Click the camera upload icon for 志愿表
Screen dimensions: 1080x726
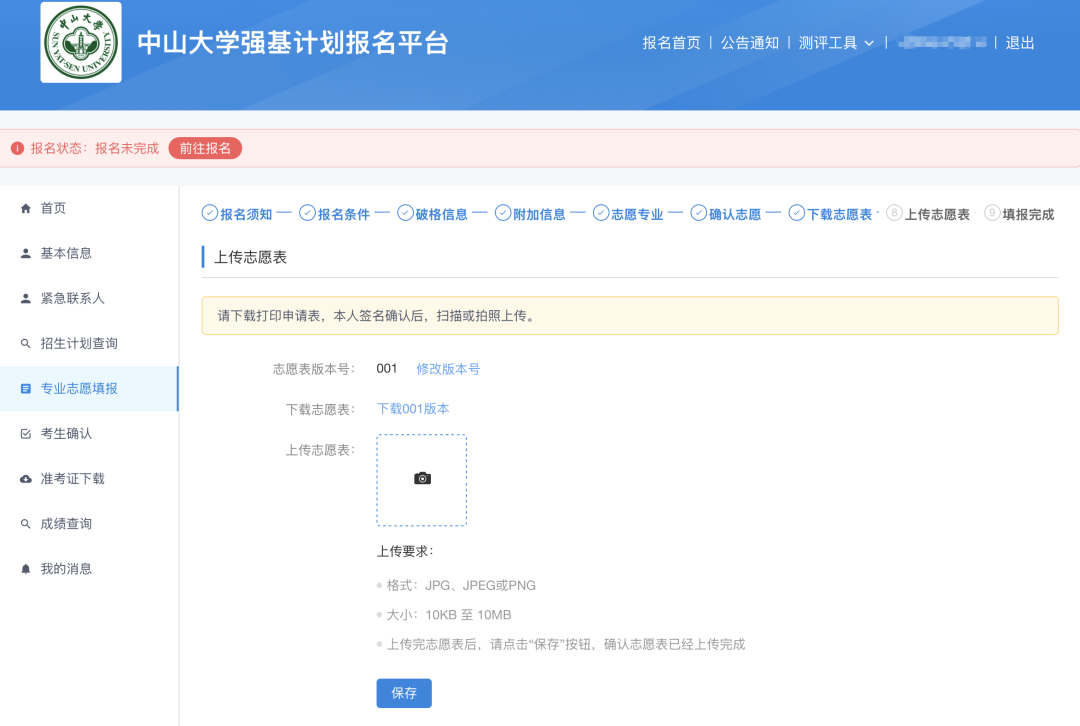pos(421,478)
